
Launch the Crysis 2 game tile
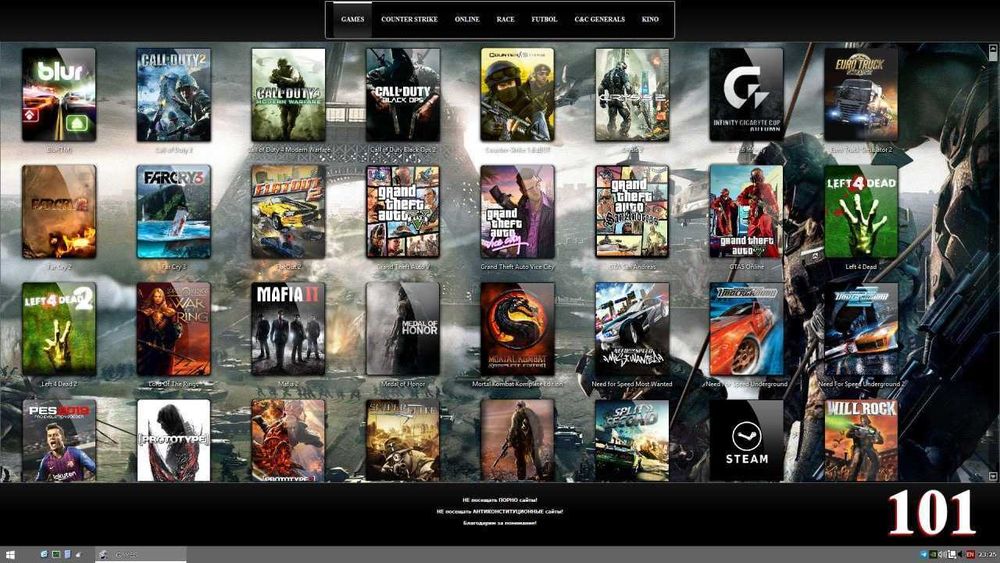632,94
